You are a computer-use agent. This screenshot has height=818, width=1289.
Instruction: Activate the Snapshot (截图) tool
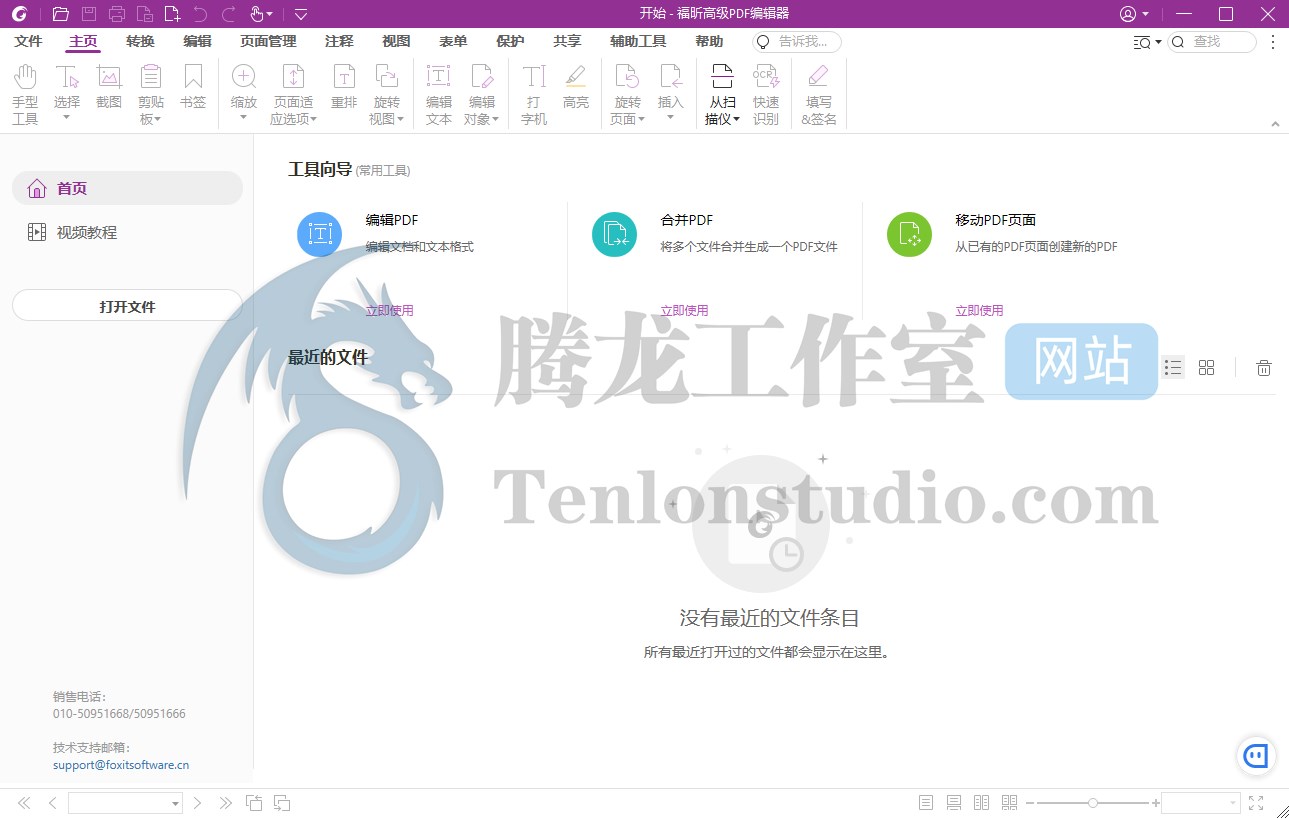pos(109,87)
